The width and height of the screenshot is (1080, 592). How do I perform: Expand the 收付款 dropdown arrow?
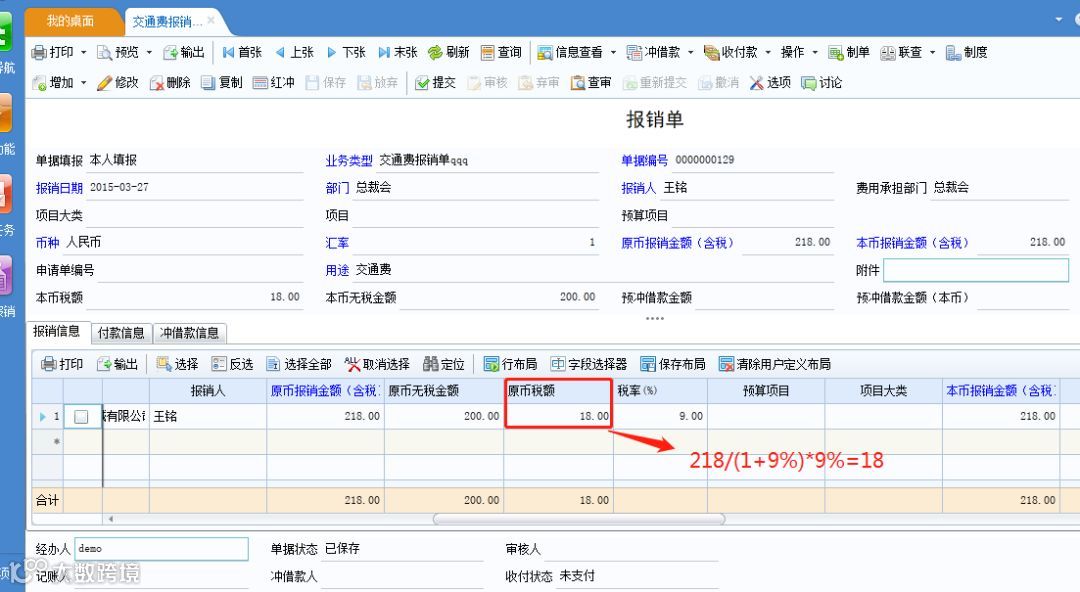click(767, 52)
